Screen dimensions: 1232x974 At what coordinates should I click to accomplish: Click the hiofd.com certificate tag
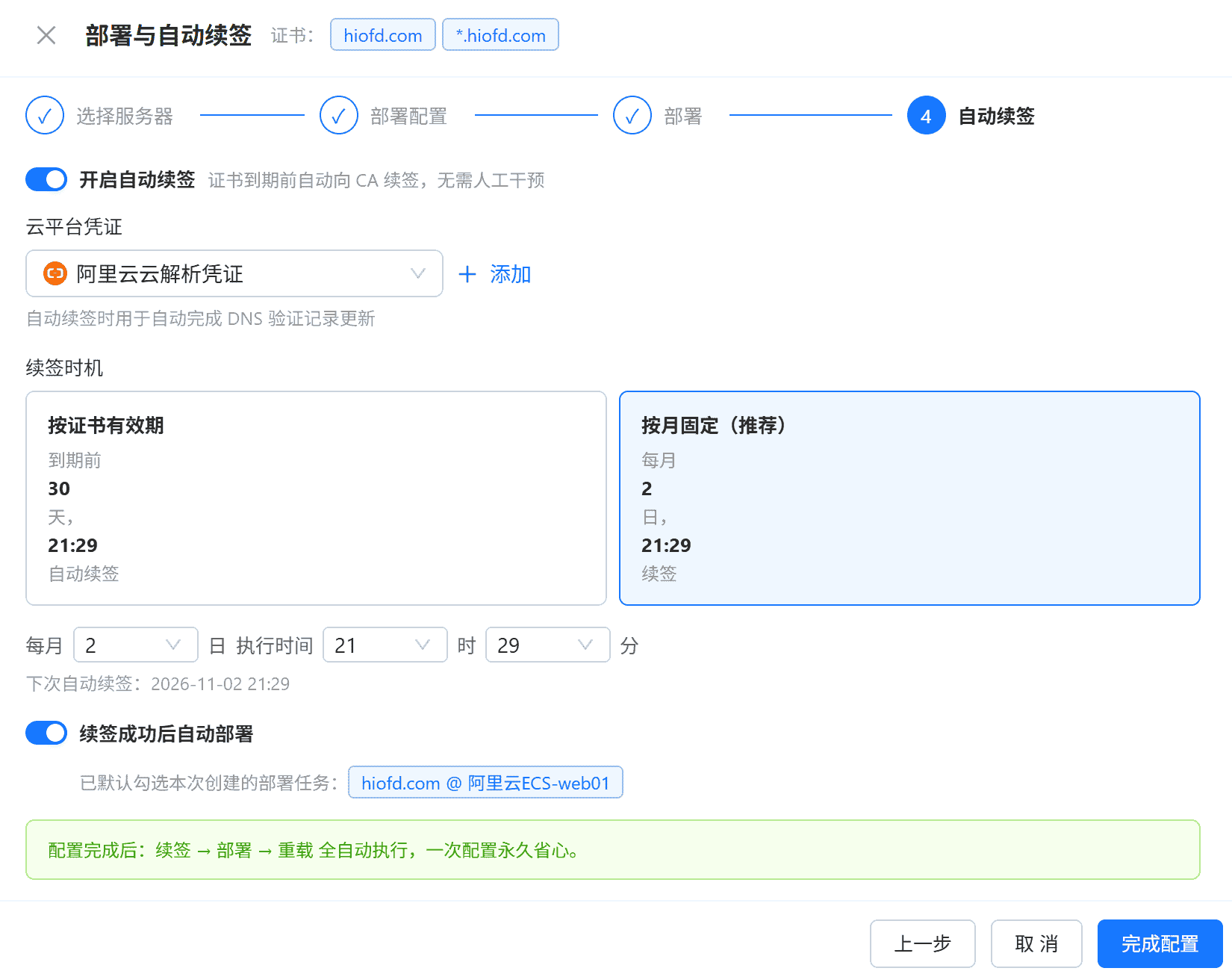coord(383,35)
